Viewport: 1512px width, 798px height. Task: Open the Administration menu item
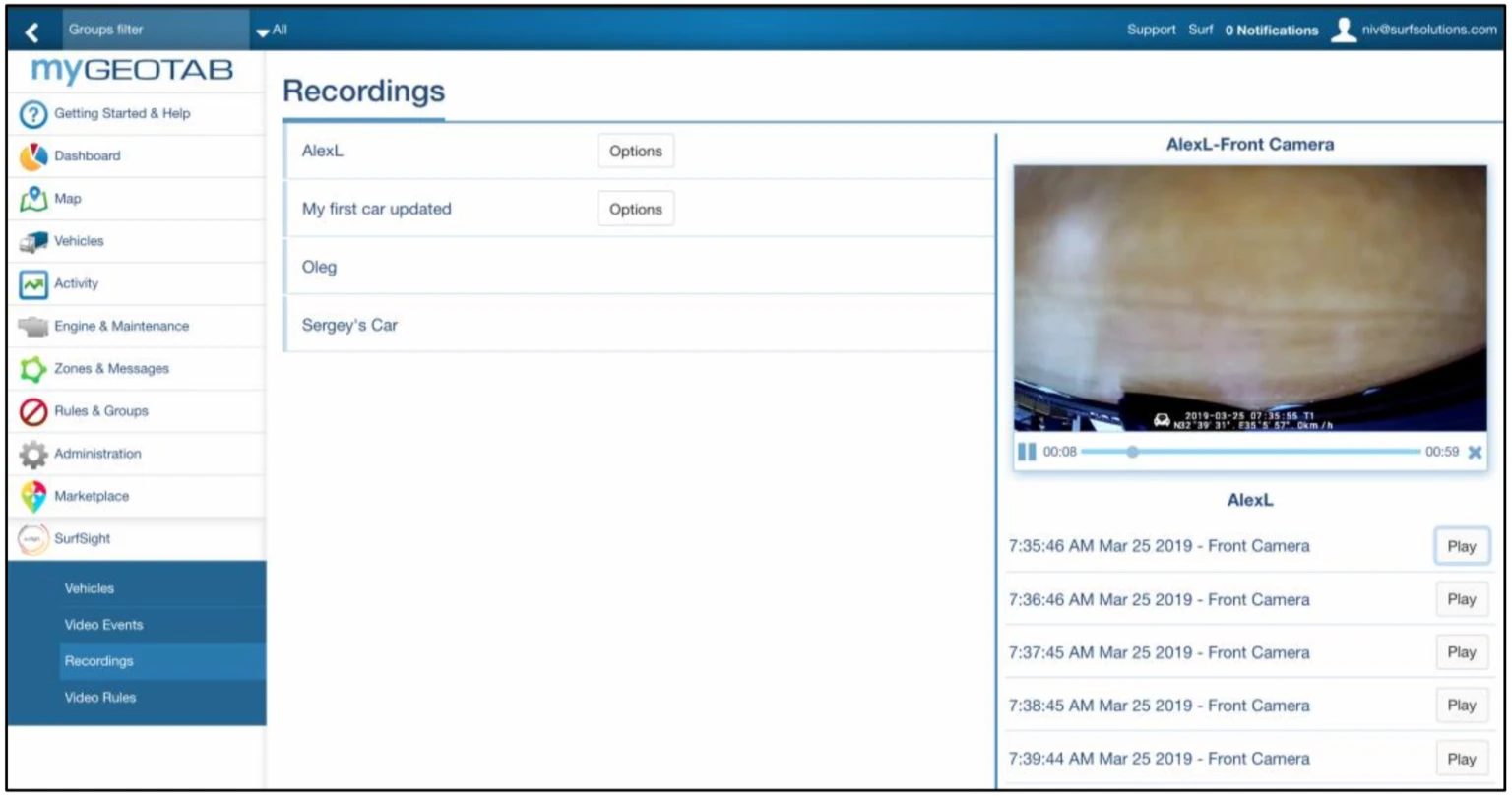[x=136, y=455]
